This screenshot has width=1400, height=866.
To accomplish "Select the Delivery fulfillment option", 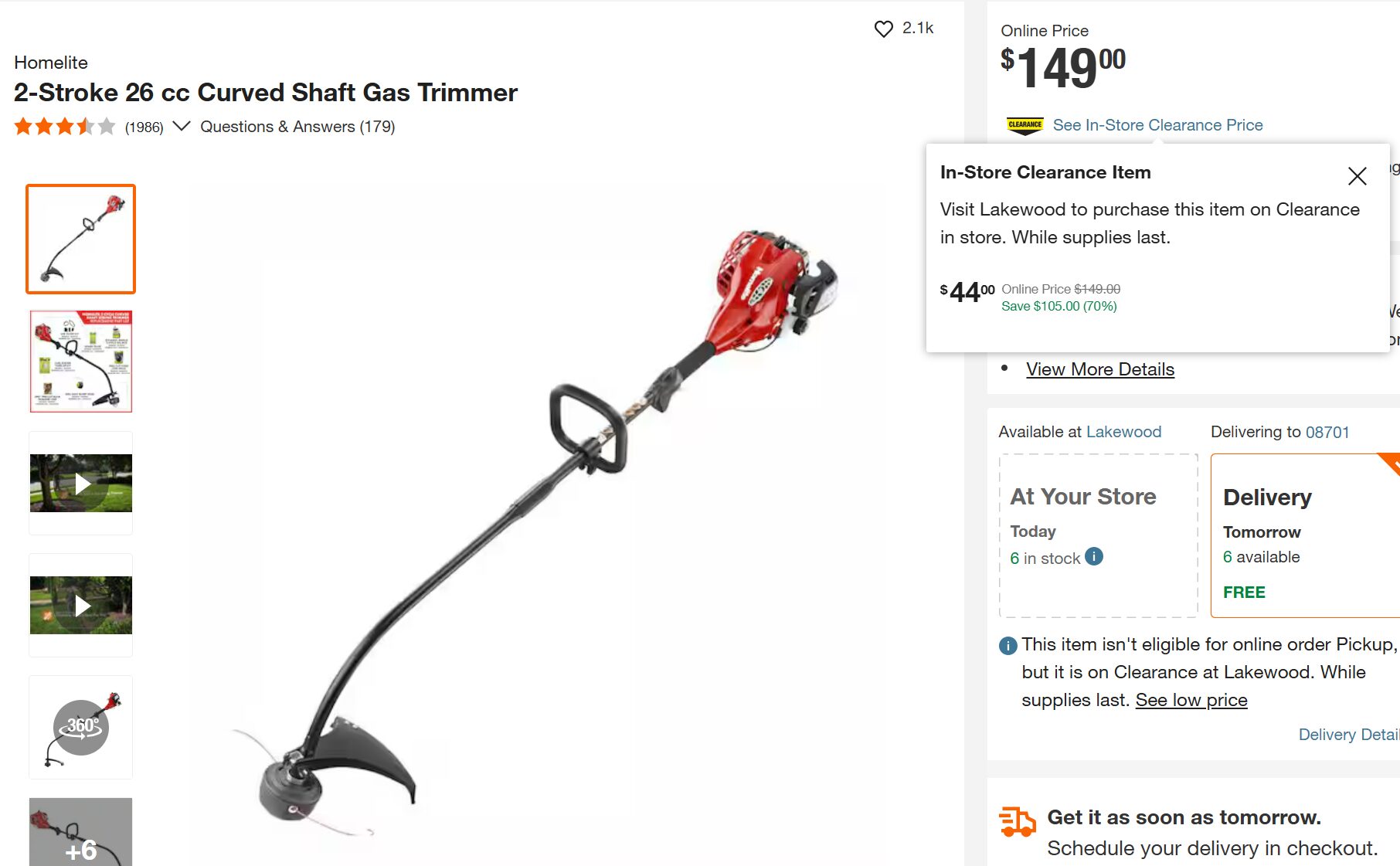I will point(1305,535).
